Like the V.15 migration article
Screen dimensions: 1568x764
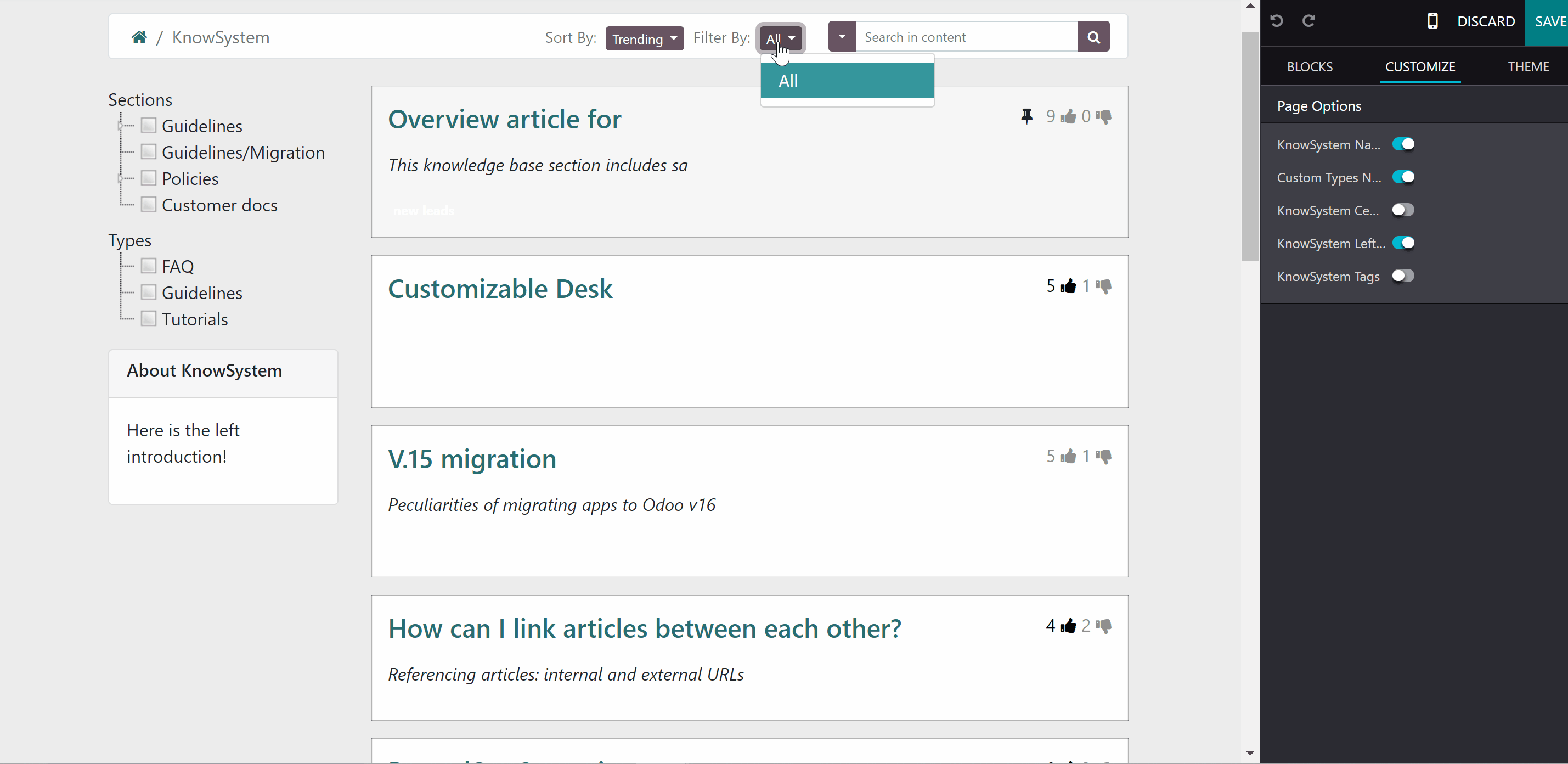(x=1068, y=456)
